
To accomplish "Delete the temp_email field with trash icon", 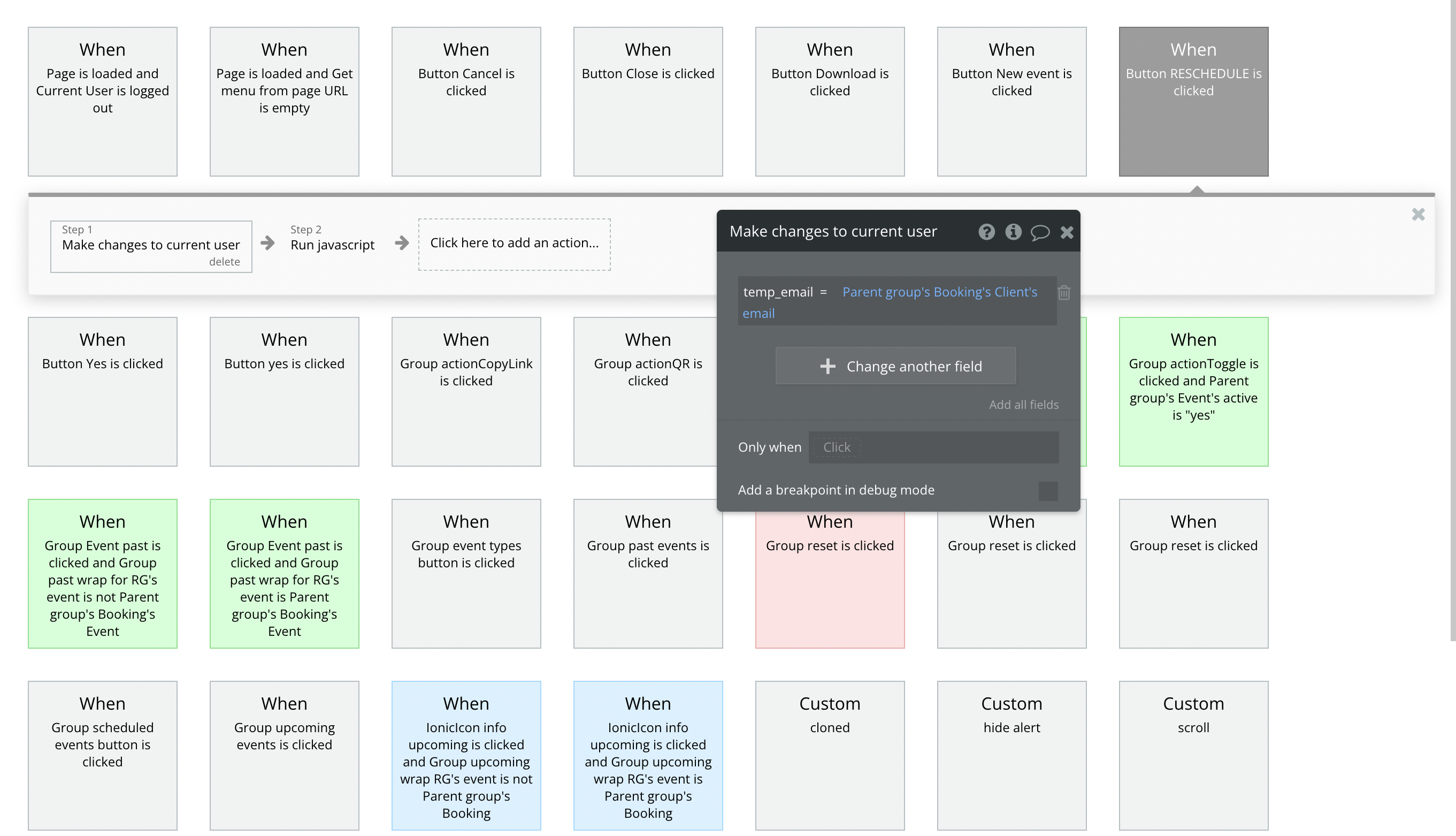I will click(1063, 293).
